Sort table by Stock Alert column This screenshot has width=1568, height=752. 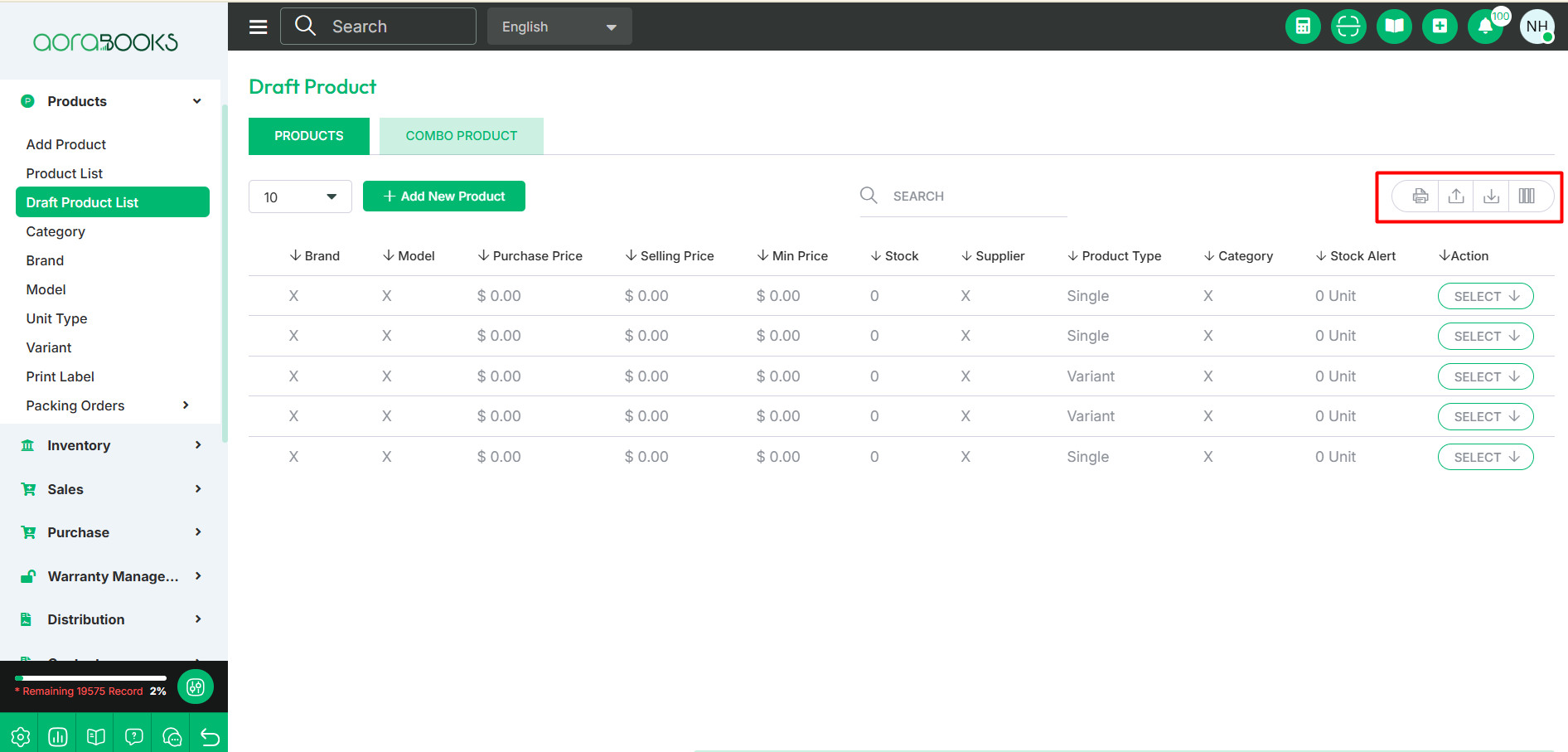1356,256
